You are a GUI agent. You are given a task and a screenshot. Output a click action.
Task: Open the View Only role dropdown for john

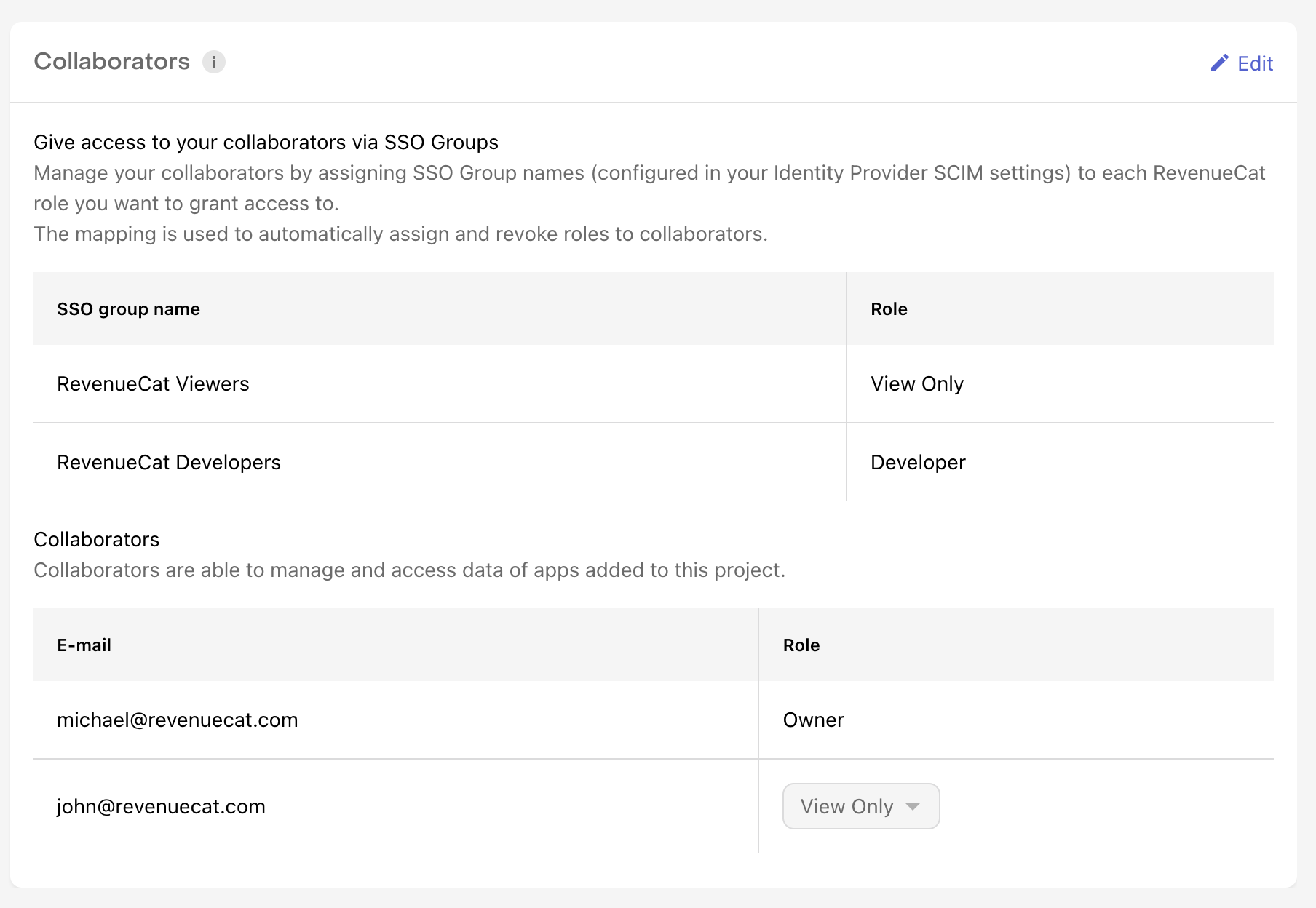pos(861,806)
